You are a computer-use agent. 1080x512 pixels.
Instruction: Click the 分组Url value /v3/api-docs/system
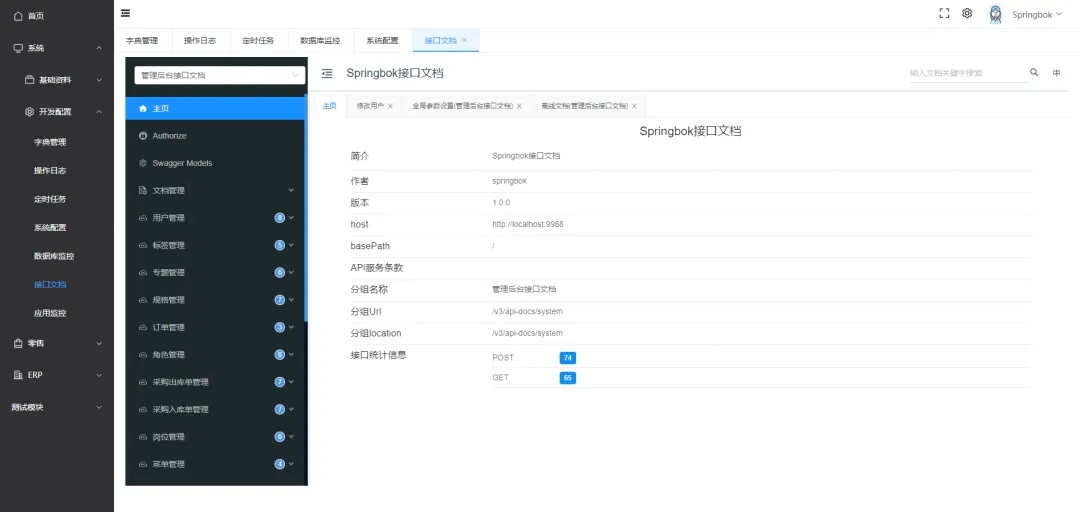coord(527,312)
